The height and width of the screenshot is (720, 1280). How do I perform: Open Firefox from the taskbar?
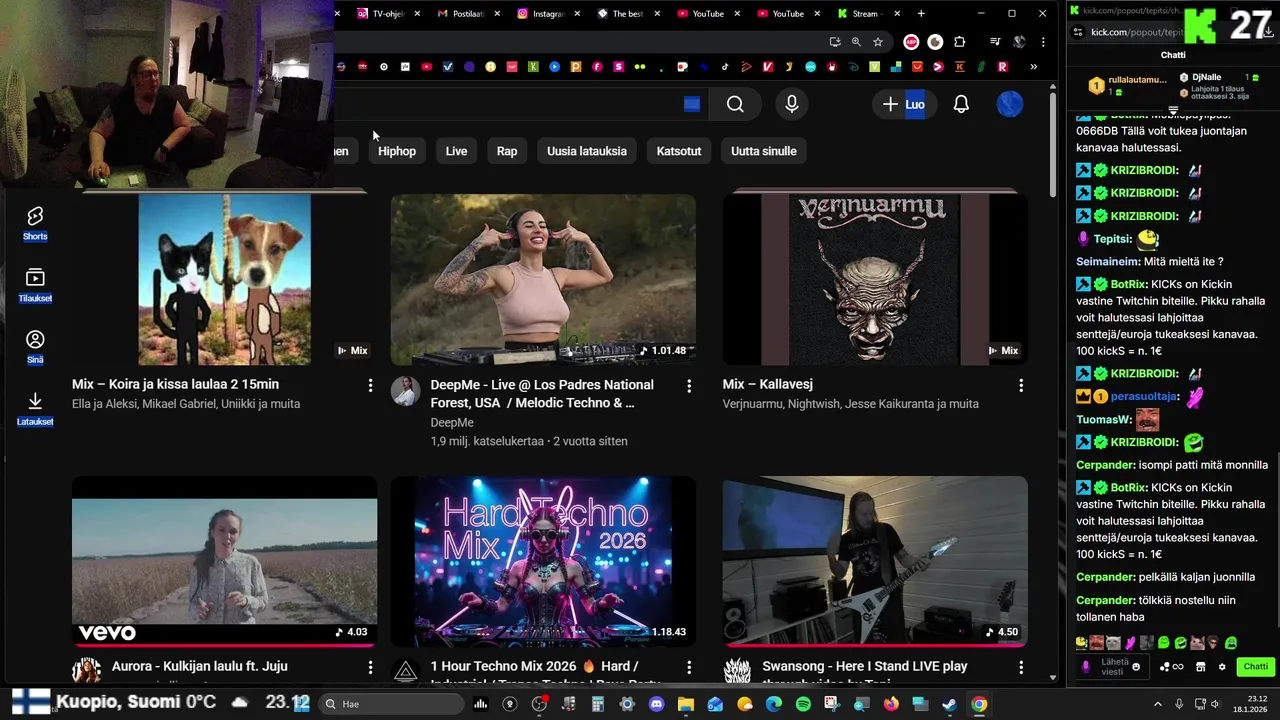tap(891, 704)
